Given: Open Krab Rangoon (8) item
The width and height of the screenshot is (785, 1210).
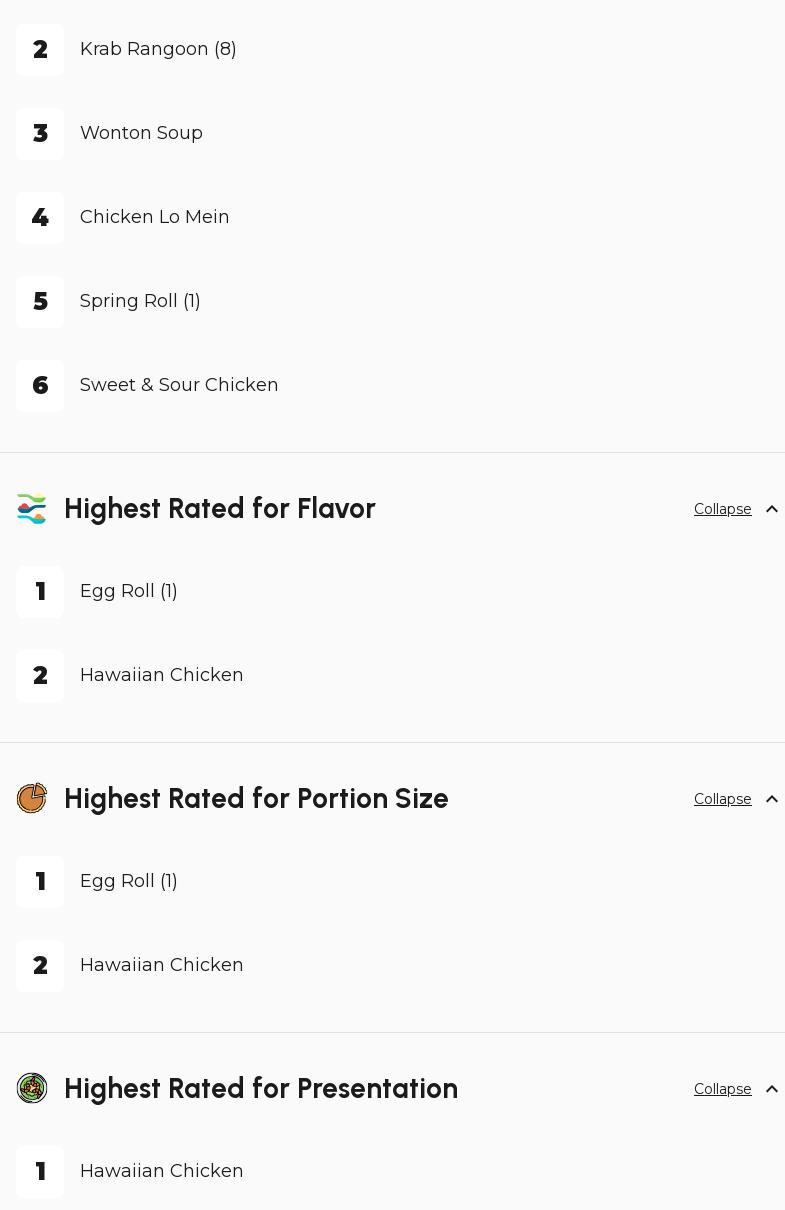Looking at the screenshot, I should click(158, 49).
